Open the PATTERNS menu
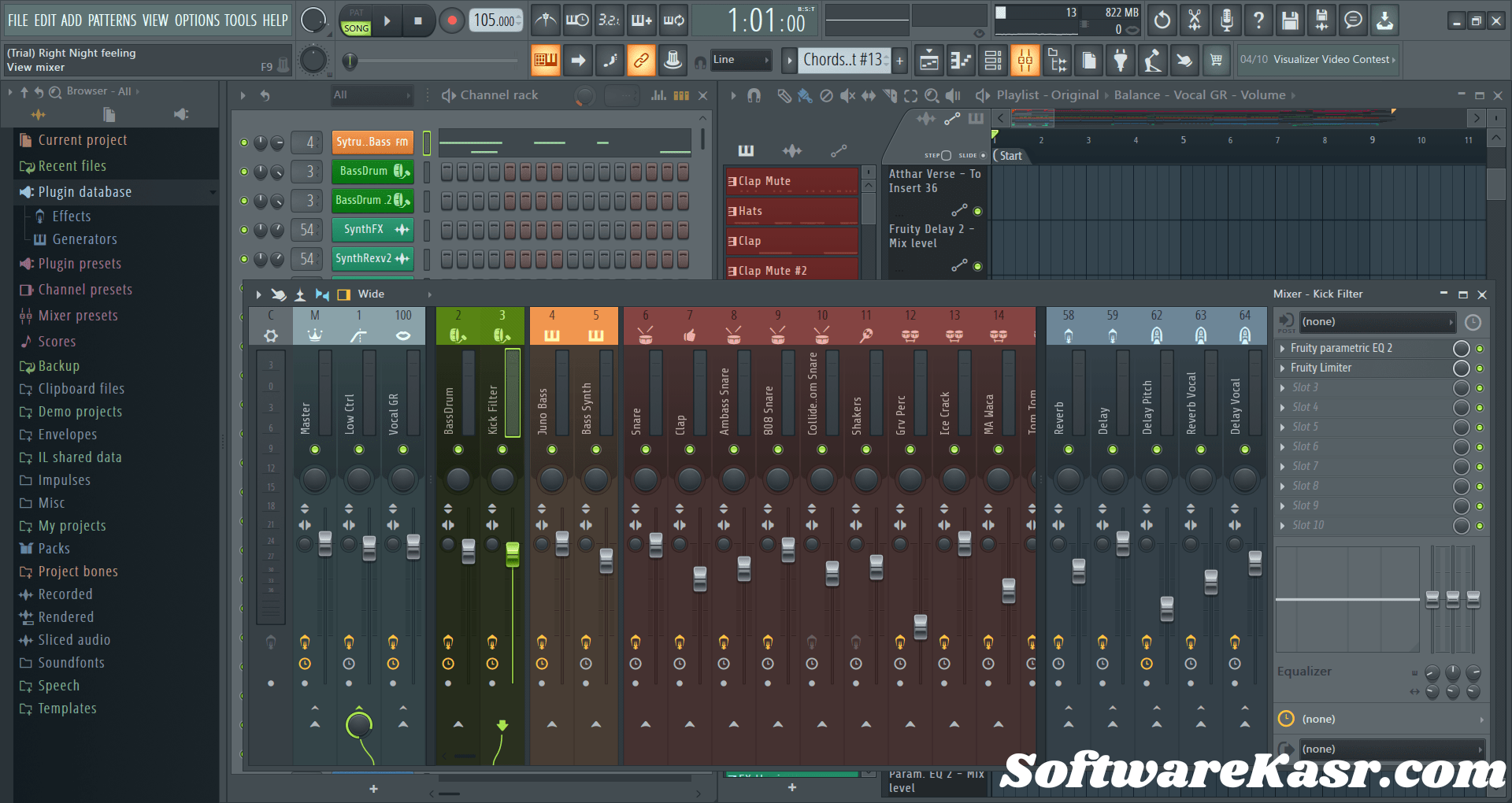Screen dimensions: 1512x803 [x=112, y=20]
